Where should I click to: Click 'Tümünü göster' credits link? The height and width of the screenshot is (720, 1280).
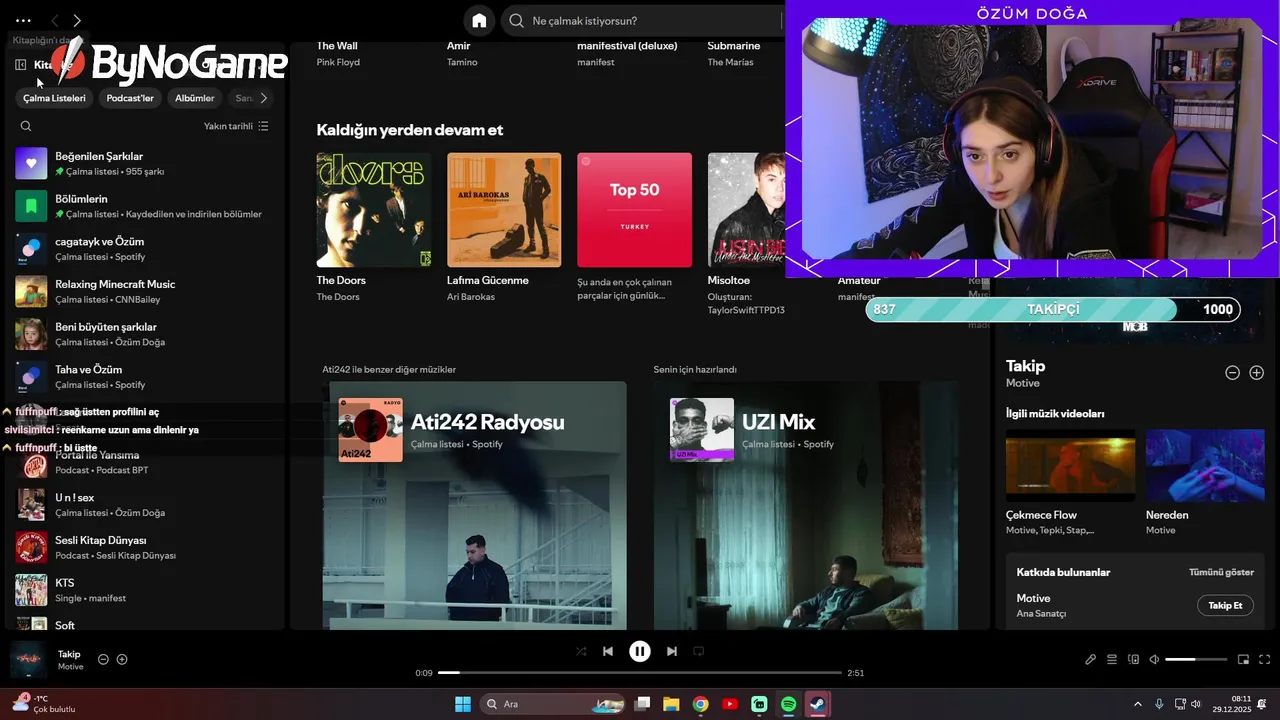[x=1221, y=573]
